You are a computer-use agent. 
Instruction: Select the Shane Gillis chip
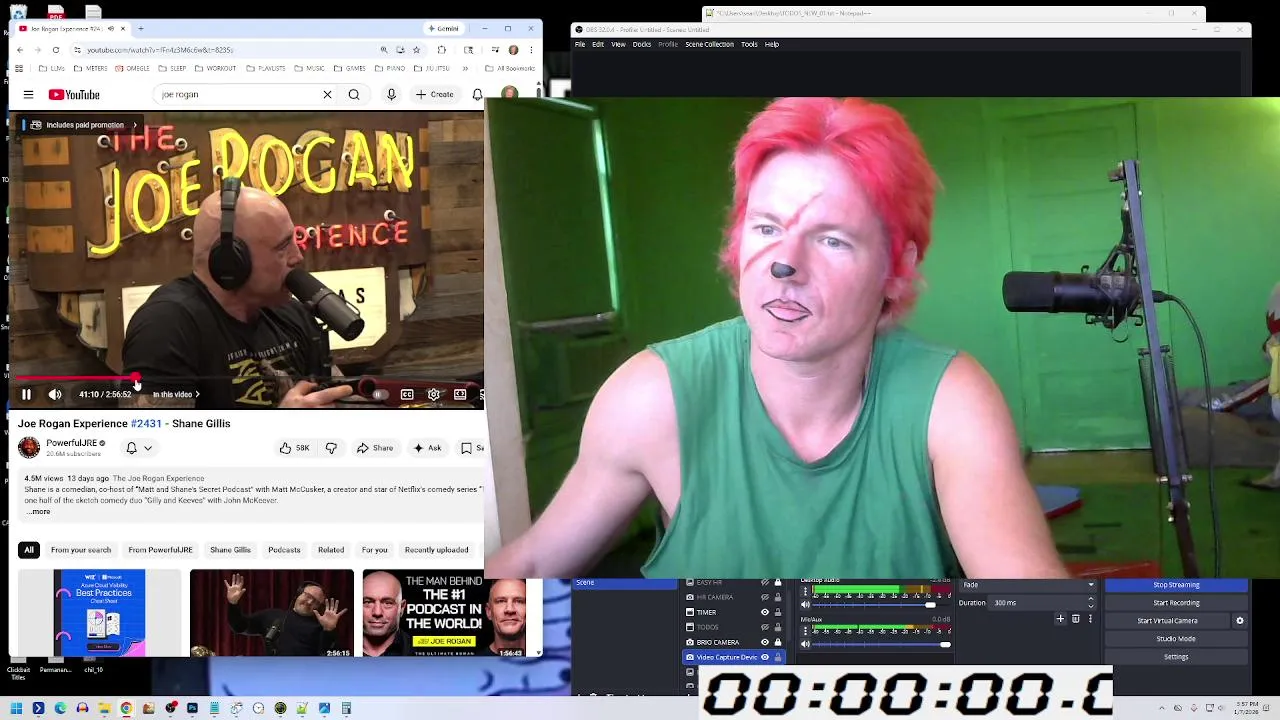(230, 550)
